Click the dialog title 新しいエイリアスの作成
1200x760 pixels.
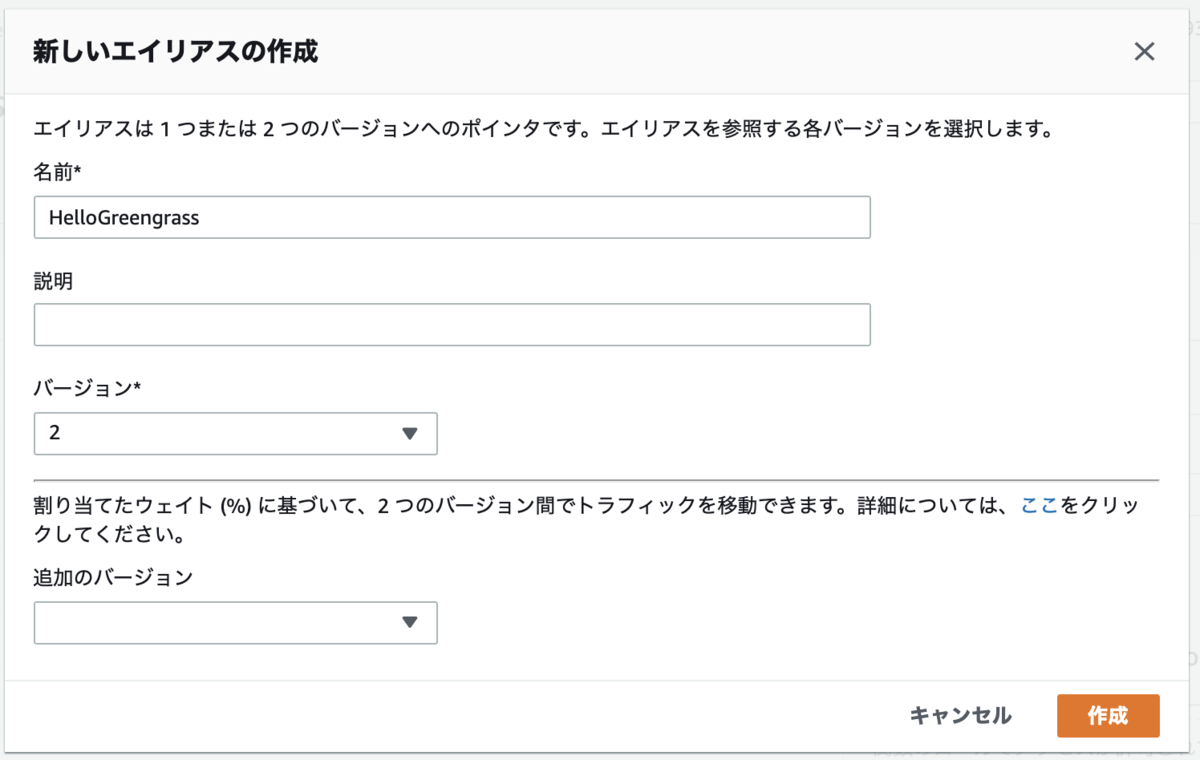tap(176, 52)
